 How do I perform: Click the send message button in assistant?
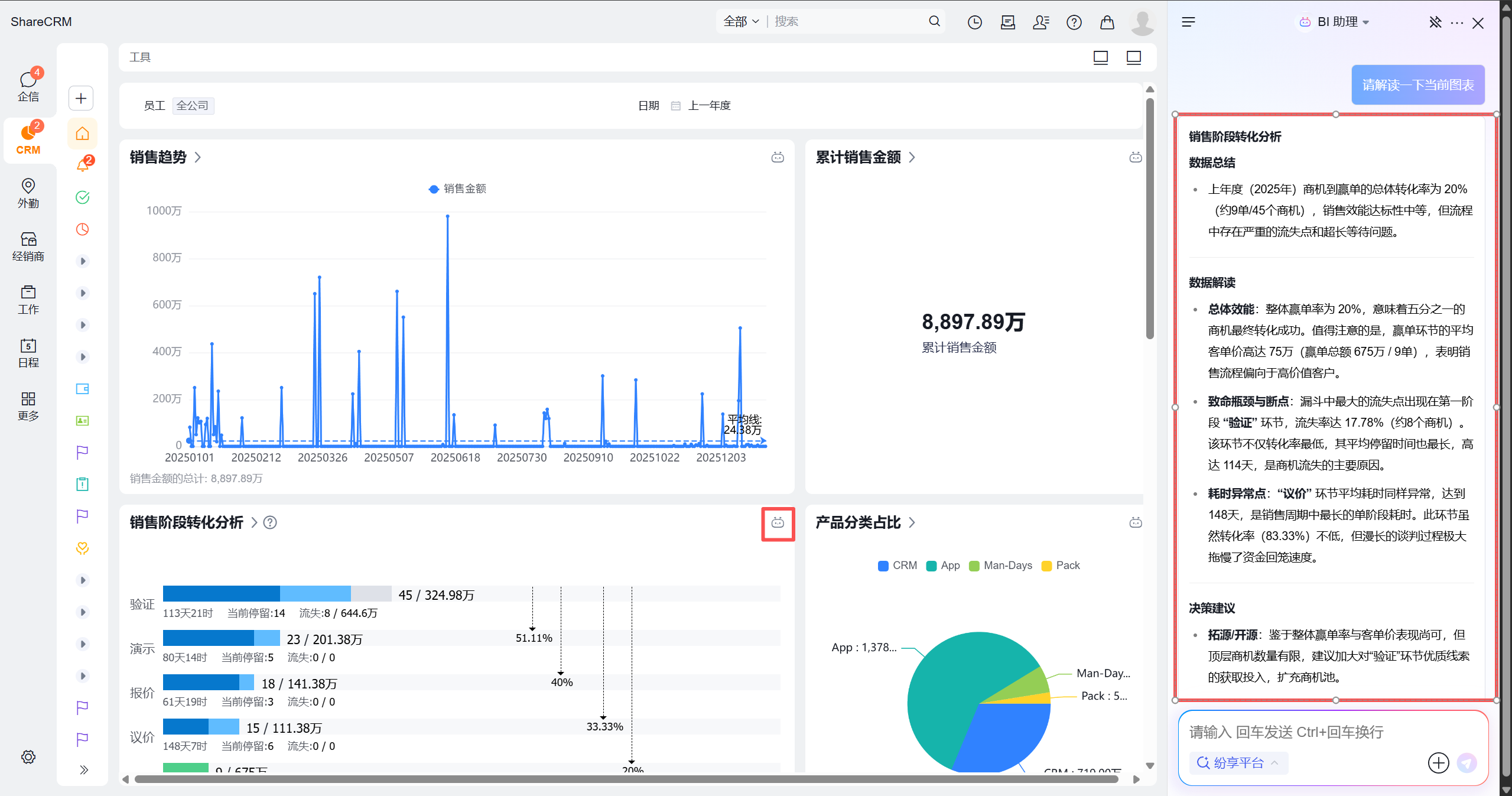1467,763
